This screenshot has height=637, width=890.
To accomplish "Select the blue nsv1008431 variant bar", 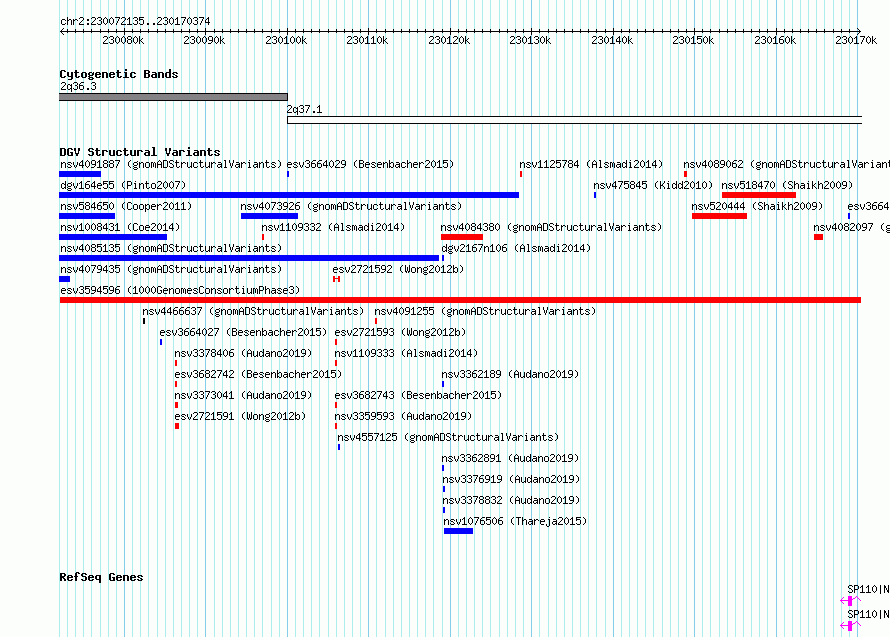I will point(113,237).
